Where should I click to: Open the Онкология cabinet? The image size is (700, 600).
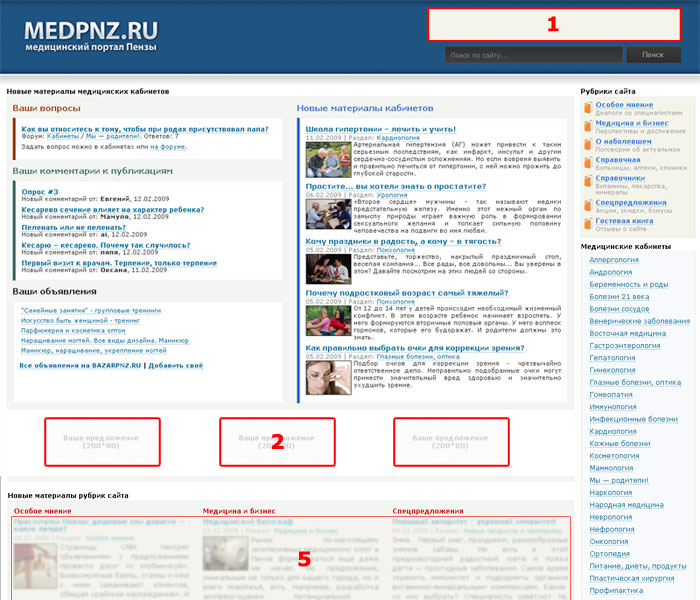[609, 542]
